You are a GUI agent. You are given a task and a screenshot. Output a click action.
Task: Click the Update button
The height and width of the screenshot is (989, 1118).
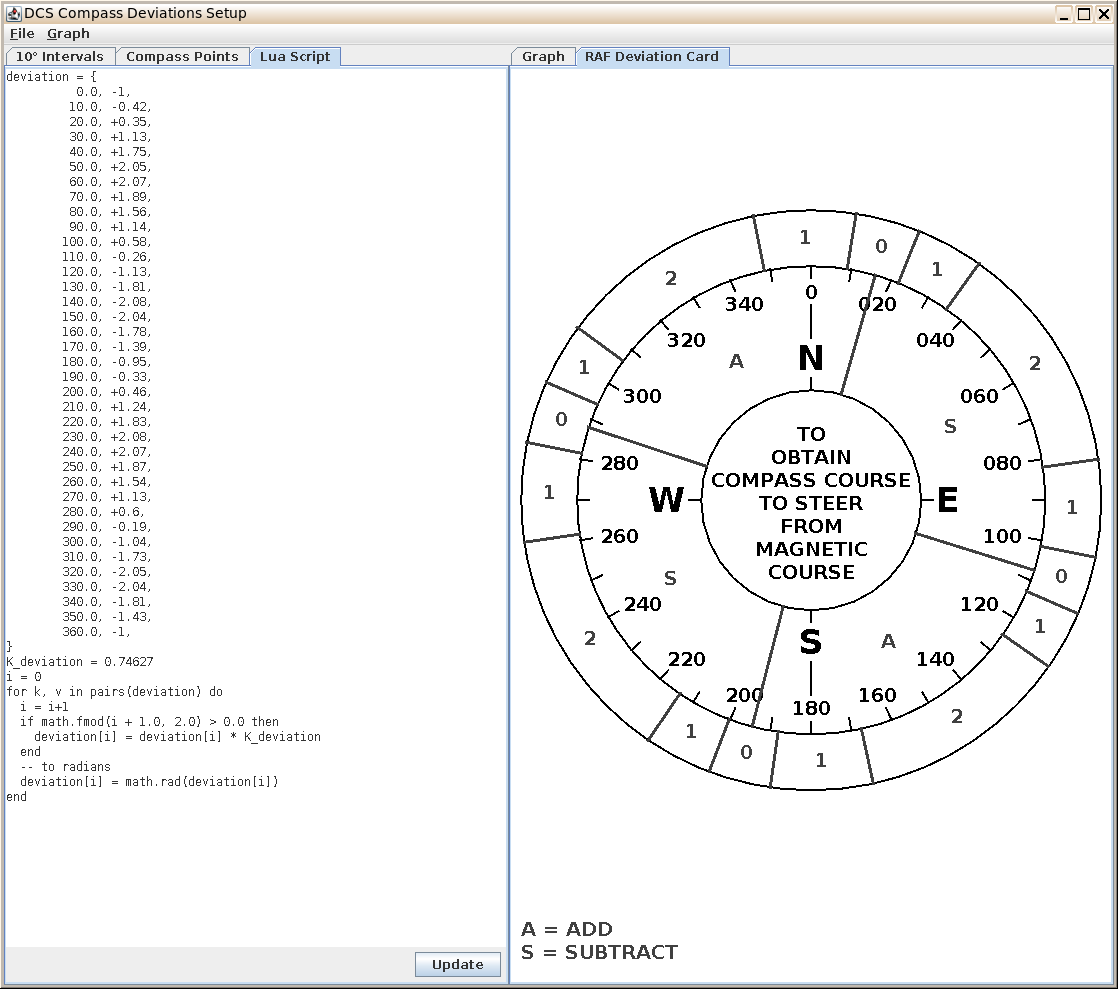tap(458, 964)
